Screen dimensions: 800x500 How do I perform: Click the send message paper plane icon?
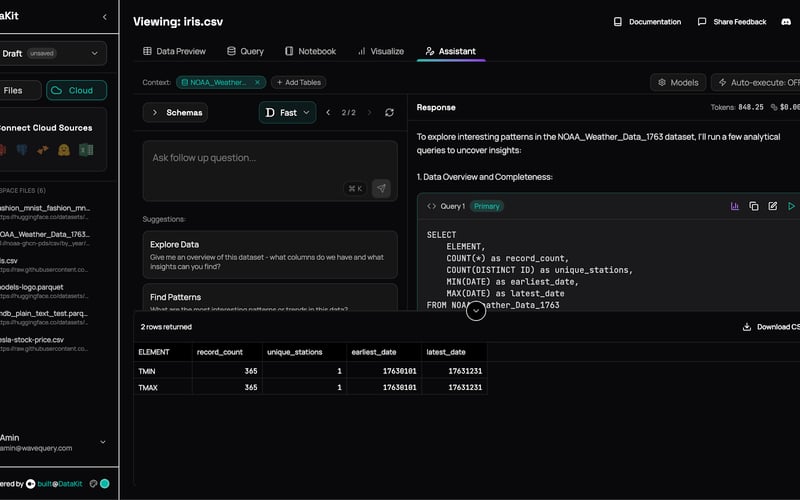pyautogui.click(x=381, y=188)
